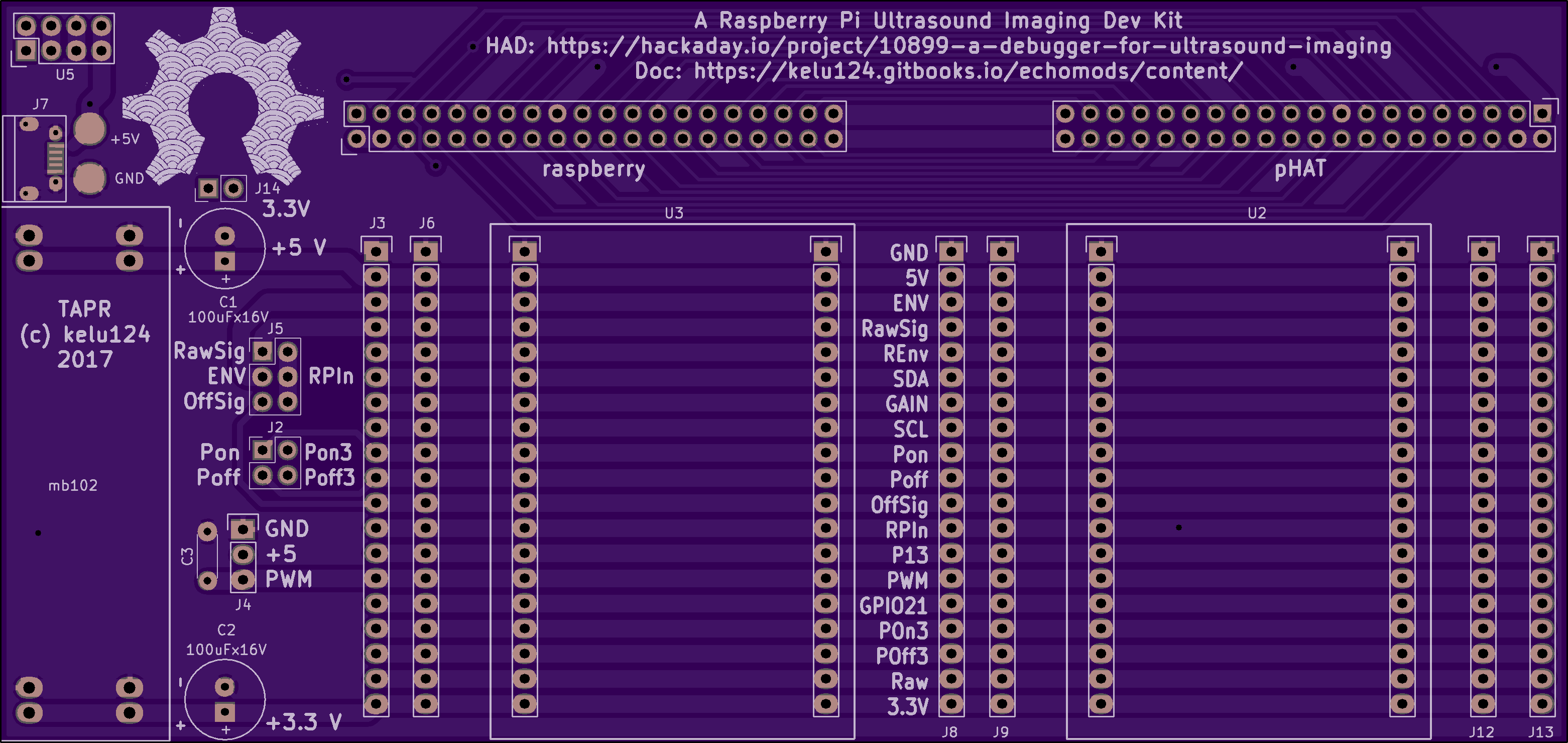Click the 'GND' label in the J8 column
The height and width of the screenshot is (743, 1568).
[x=909, y=253]
